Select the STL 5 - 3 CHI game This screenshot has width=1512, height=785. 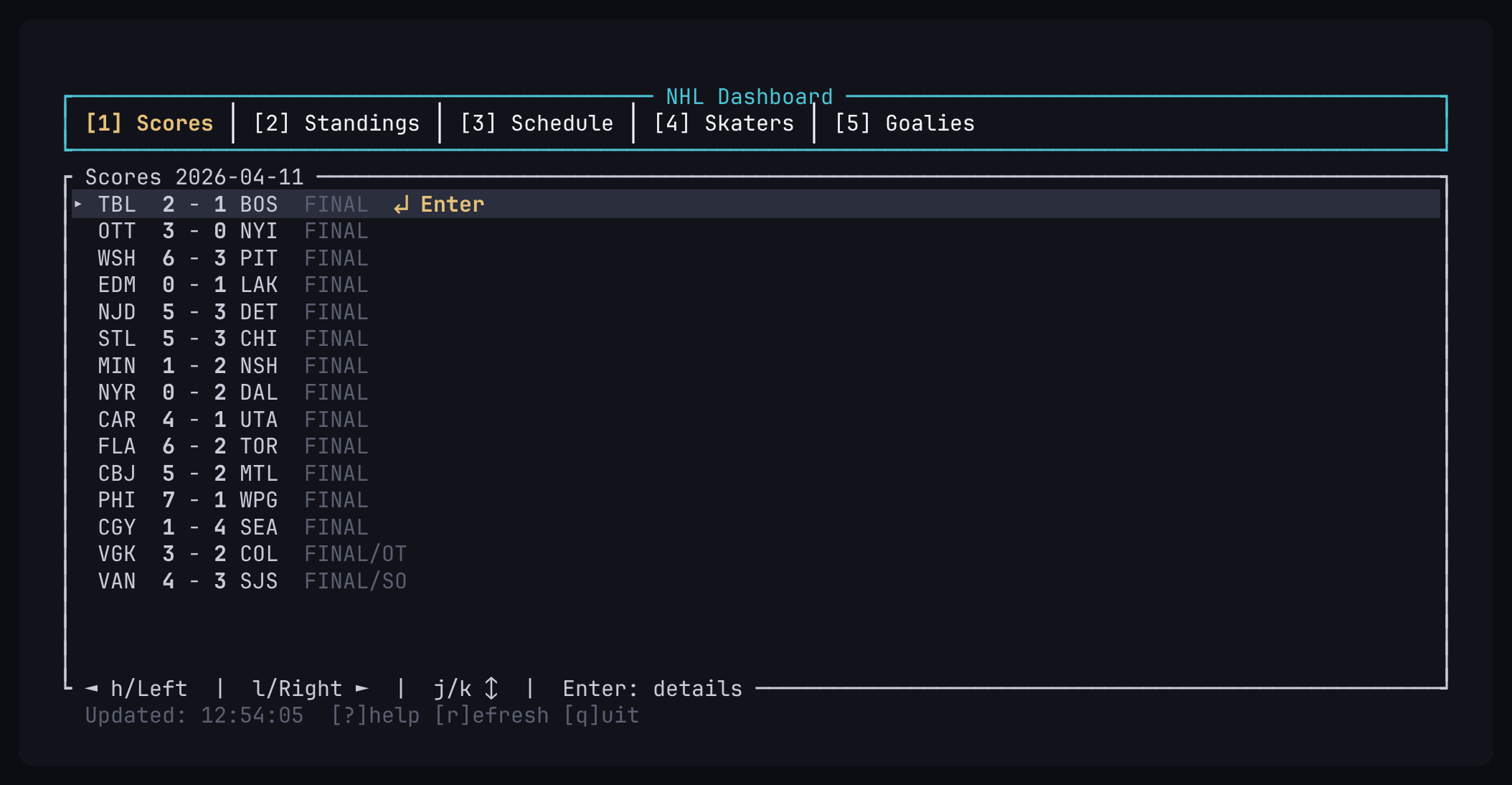(756, 339)
